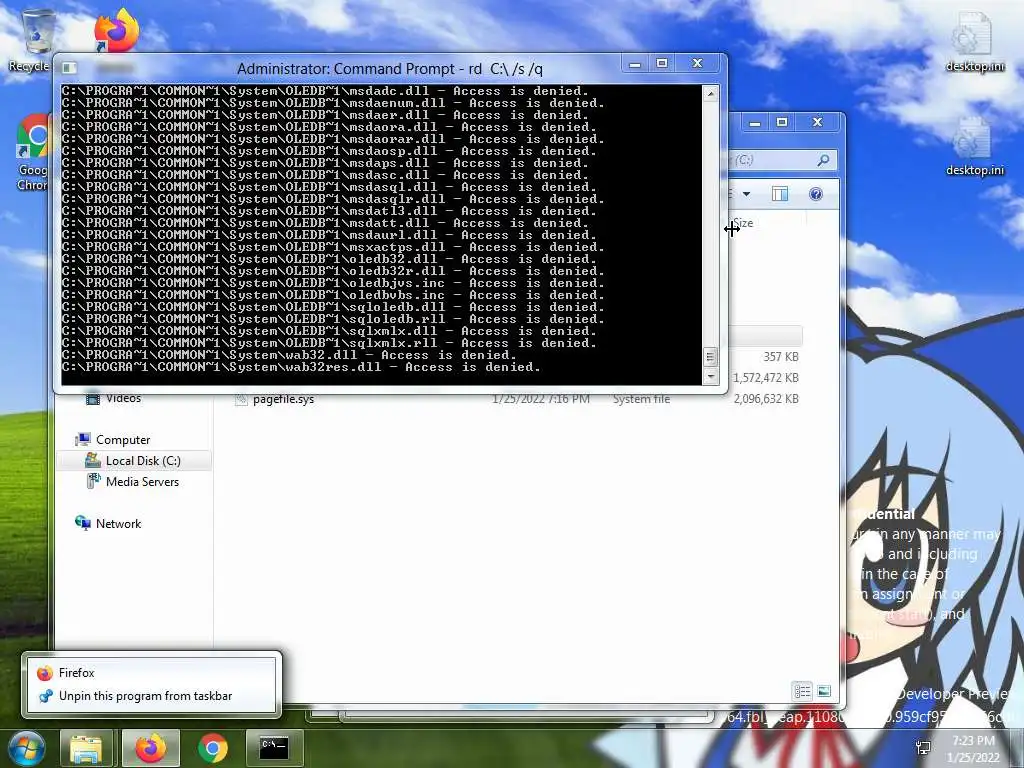The image size is (1024, 768).
Task: Click the 1,572,472 KB size value
Action: (765, 377)
